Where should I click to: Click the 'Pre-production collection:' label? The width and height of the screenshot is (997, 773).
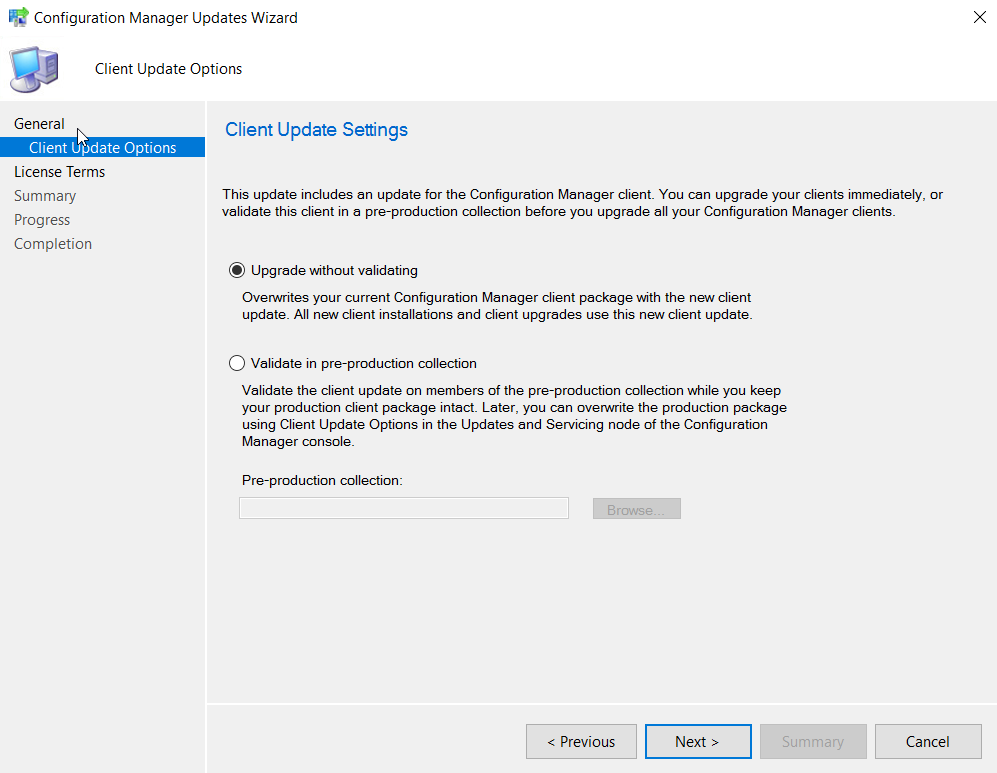coord(322,481)
